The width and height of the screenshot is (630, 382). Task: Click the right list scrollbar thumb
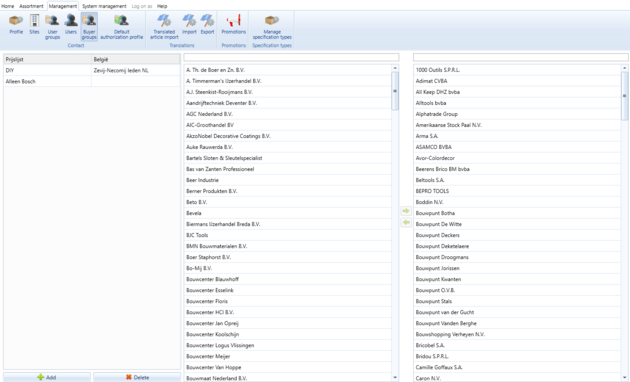(x=624, y=96)
